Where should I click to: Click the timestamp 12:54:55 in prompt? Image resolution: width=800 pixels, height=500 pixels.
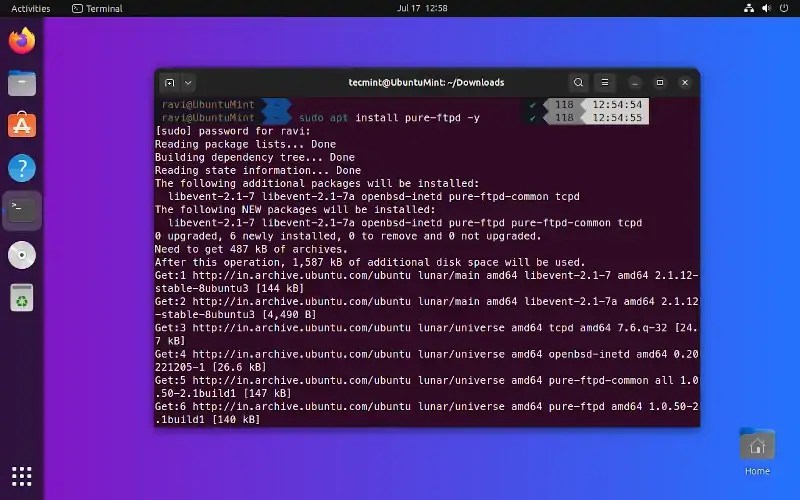pyautogui.click(x=617, y=118)
